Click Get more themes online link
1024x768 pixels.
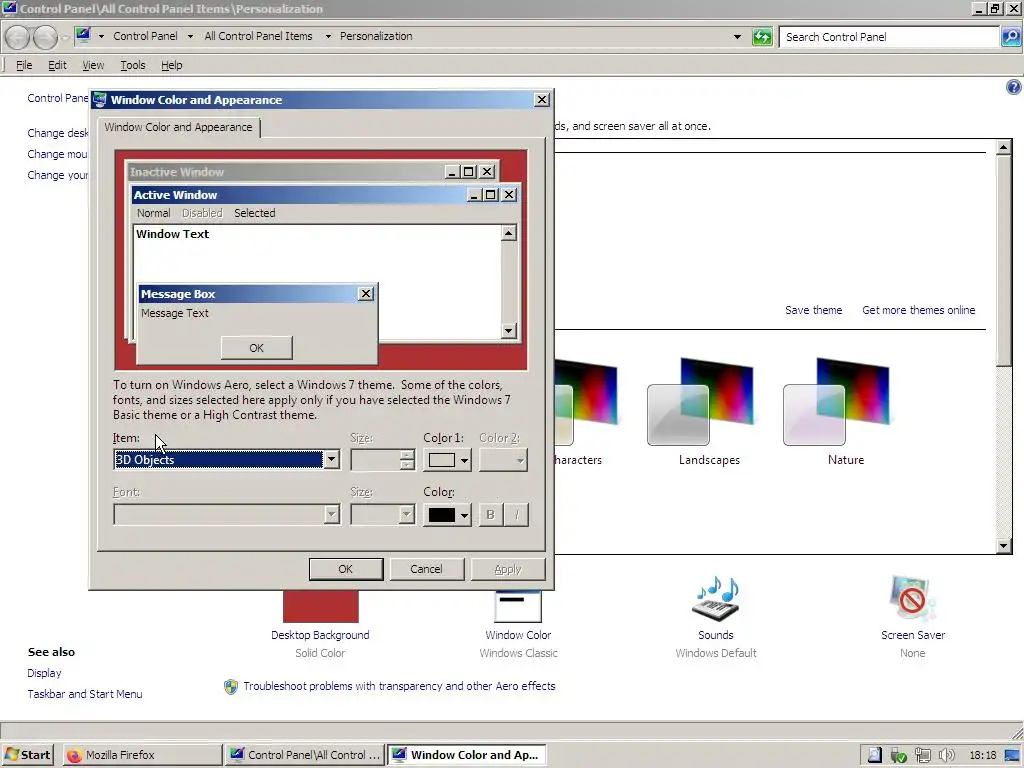coord(918,310)
